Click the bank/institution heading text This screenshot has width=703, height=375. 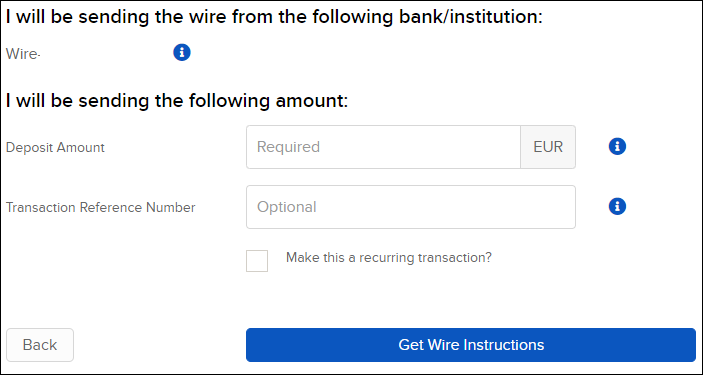pos(274,17)
